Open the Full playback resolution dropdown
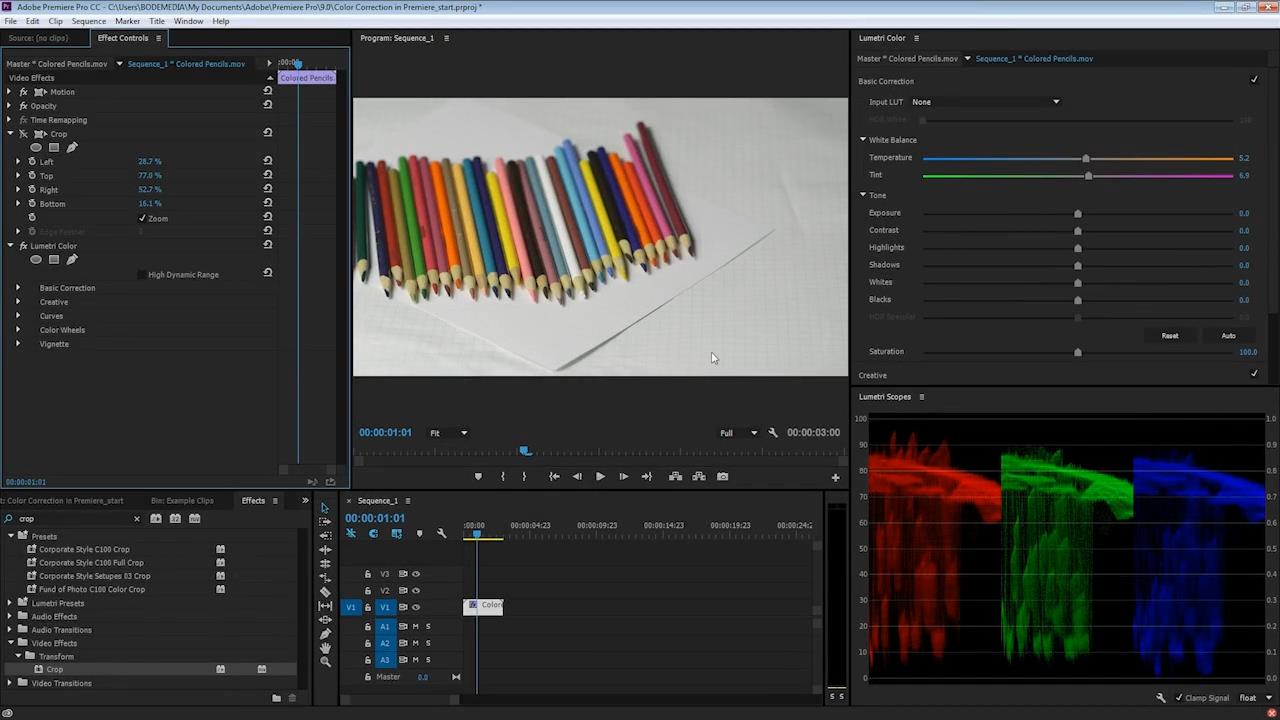The image size is (1280, 720). (x=739, y=433)
